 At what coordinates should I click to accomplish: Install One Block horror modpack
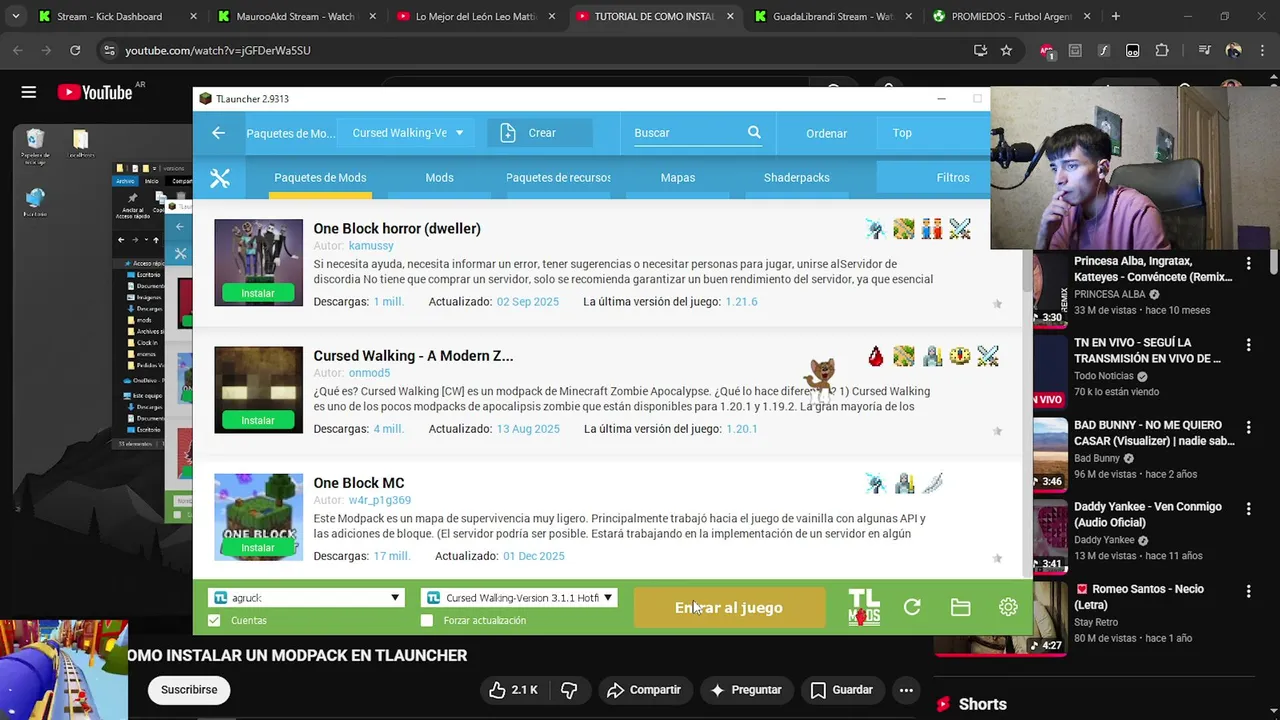(x=258, y=293)
